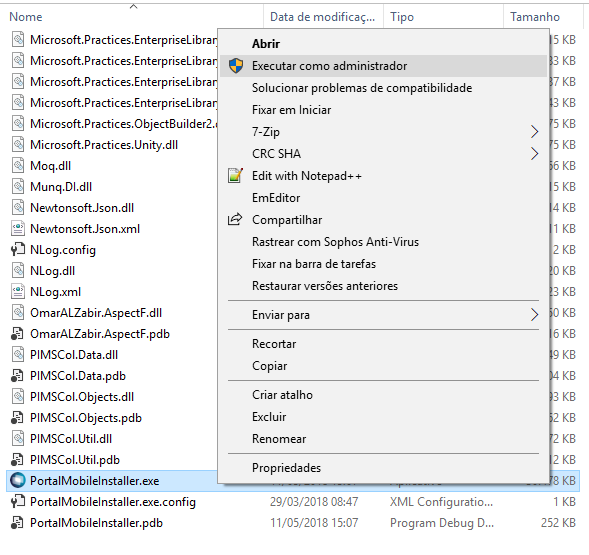The width and height of the screenshot is (589, 555).
Task: Click the OmarALZabir.AspectF.pdb file icon
Action: [17, 334]
